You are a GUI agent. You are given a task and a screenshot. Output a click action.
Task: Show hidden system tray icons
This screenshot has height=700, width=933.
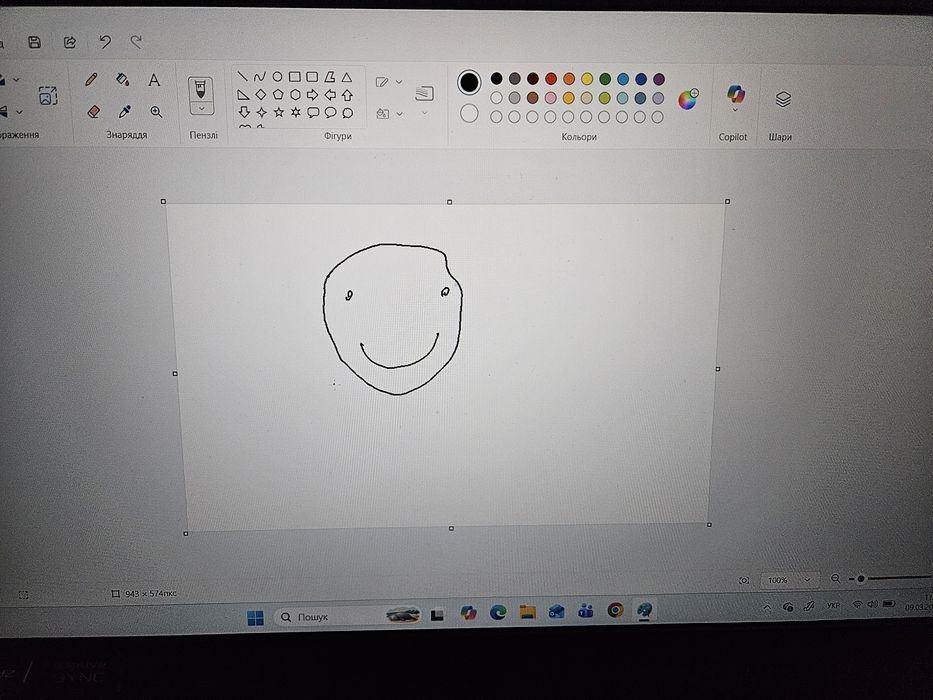tap(767, 607)
